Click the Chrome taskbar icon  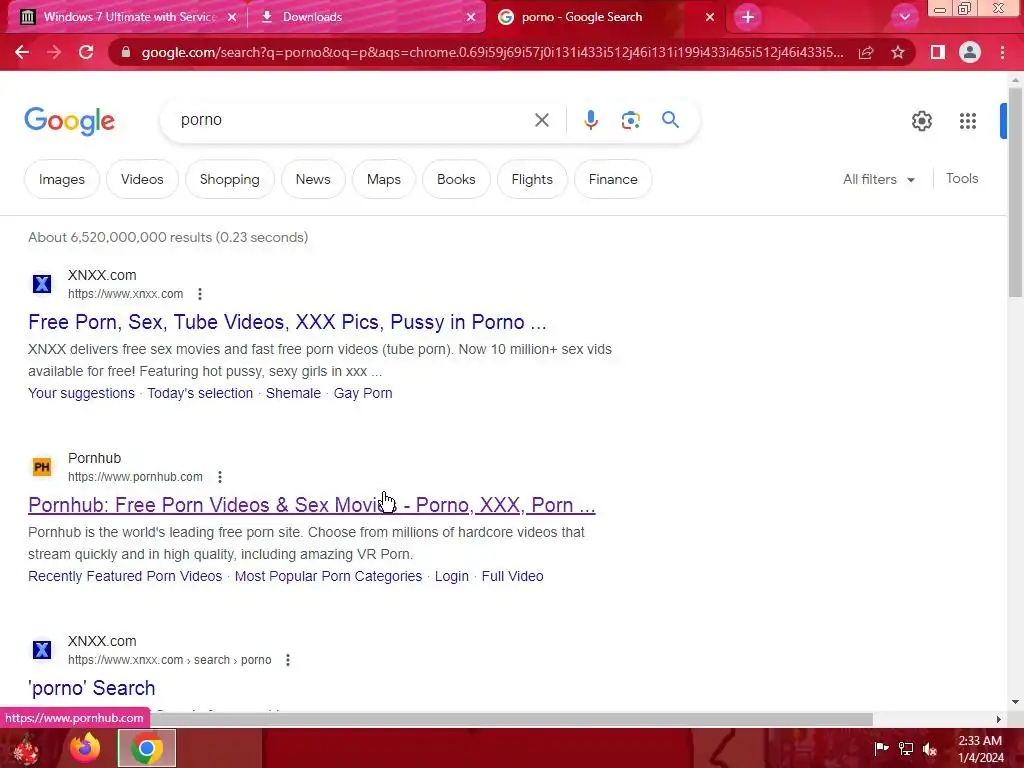pos(146,748)
